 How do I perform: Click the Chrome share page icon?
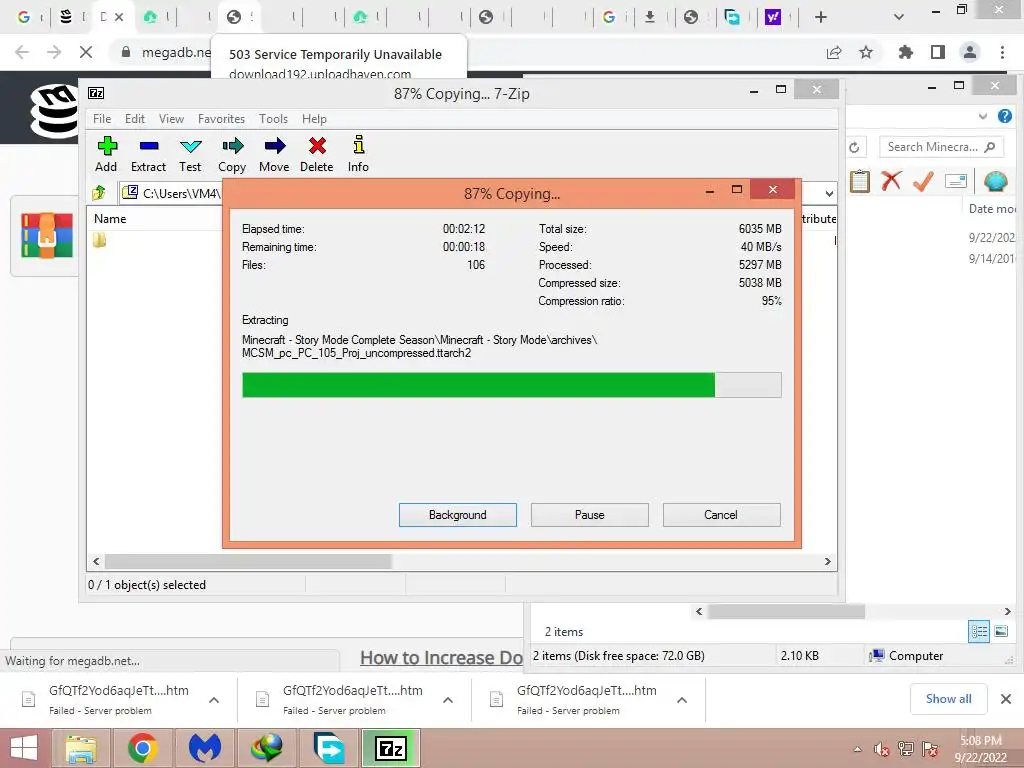click(834, 52)
